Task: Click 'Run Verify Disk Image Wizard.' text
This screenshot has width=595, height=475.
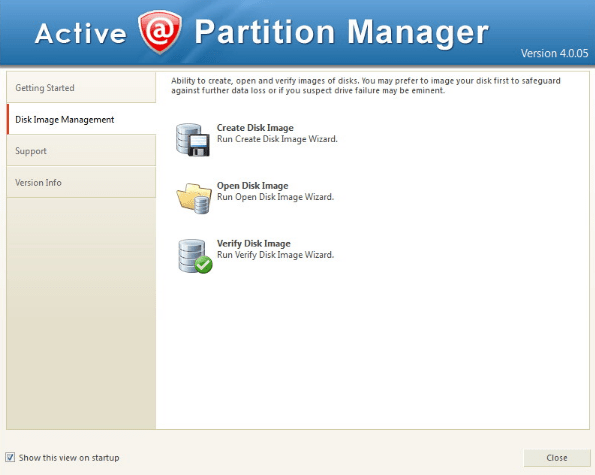Action: pos(275,255)
